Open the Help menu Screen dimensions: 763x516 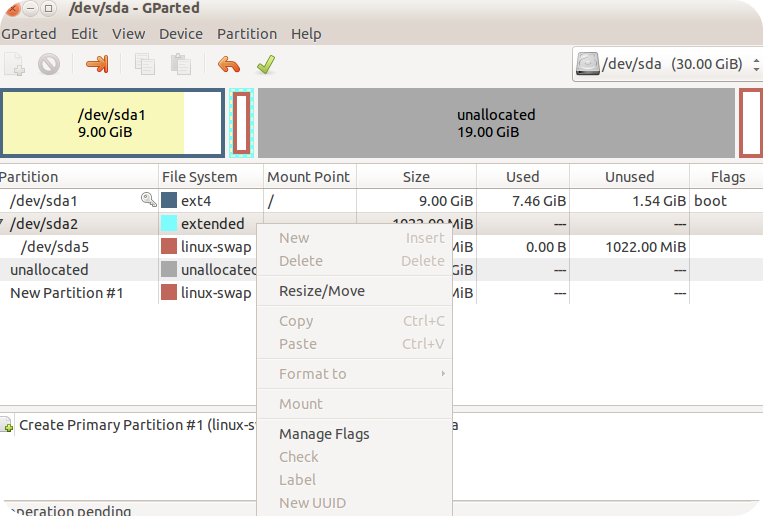(x=306, y=34)
